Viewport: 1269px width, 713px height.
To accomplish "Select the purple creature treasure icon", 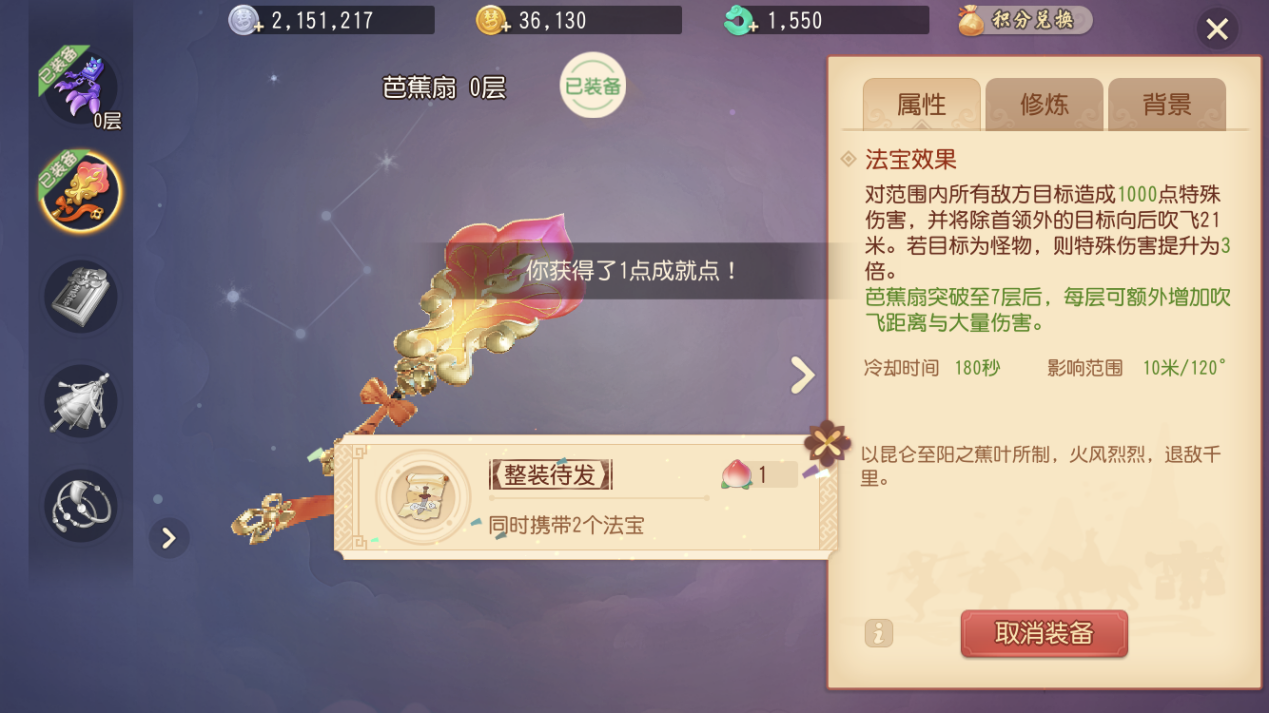I will point(80,88).
